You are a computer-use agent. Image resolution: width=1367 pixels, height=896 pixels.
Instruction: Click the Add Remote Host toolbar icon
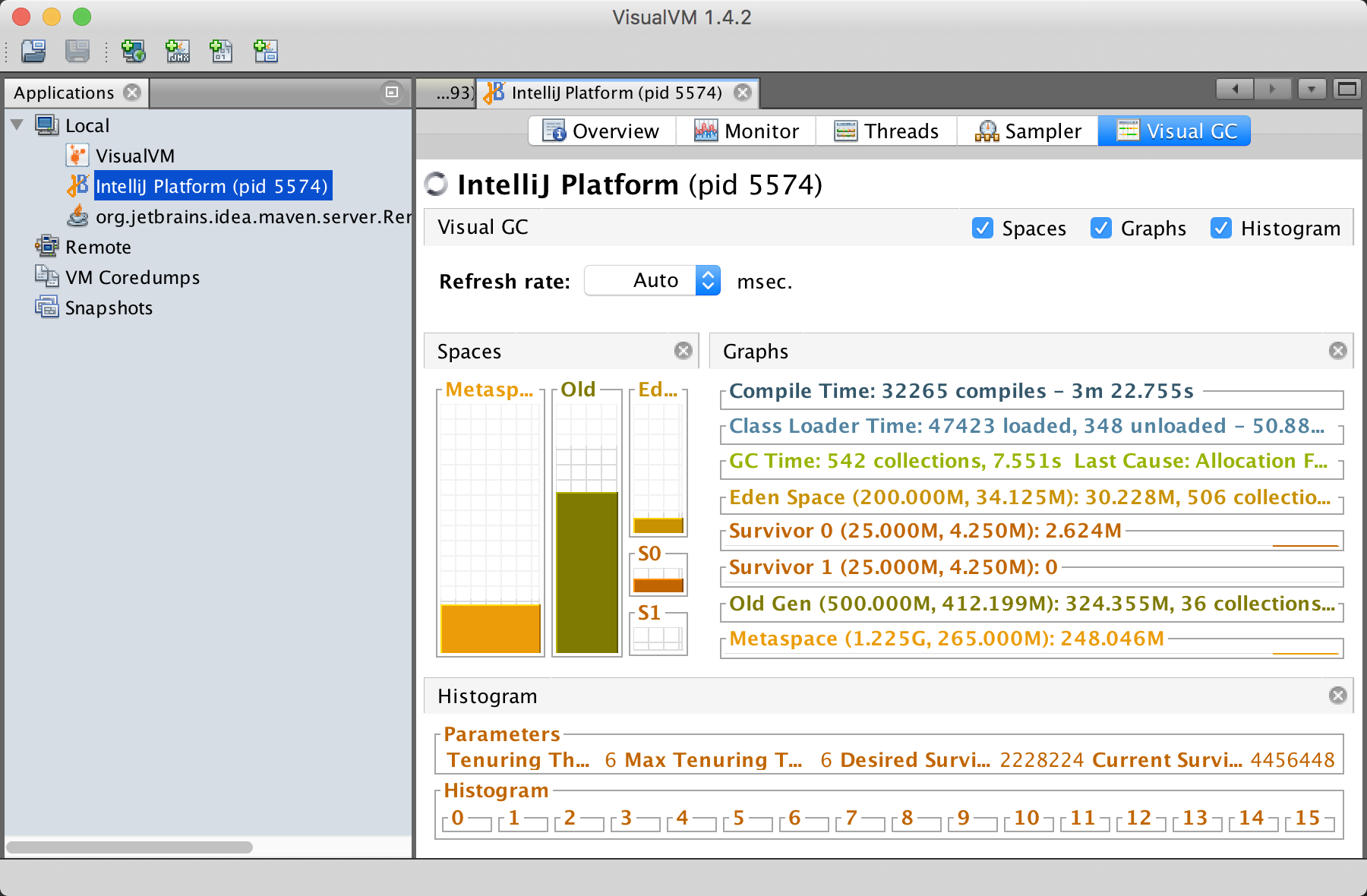coord(134,51)
